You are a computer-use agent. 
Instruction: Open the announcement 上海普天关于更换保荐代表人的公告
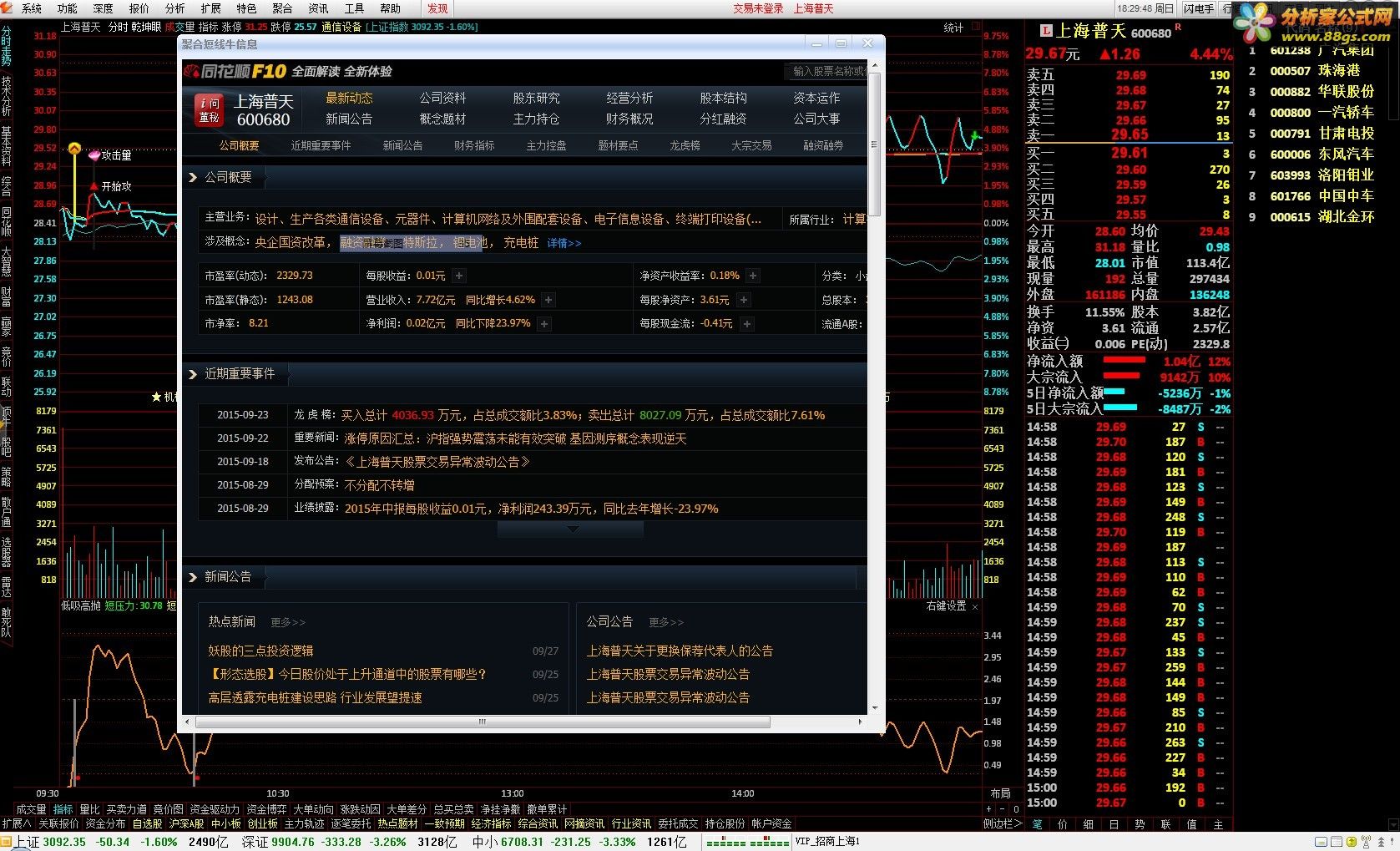[680, 651]
